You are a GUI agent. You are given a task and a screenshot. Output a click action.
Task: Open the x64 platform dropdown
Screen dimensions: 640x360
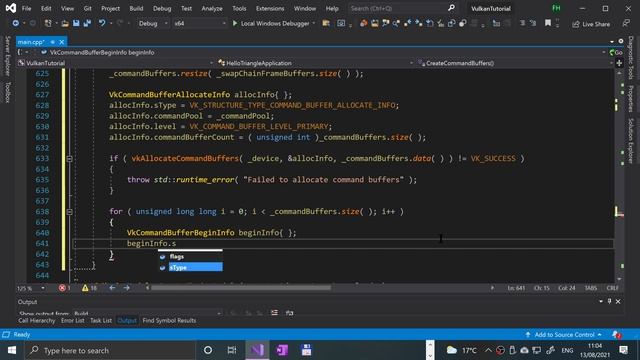200,24
